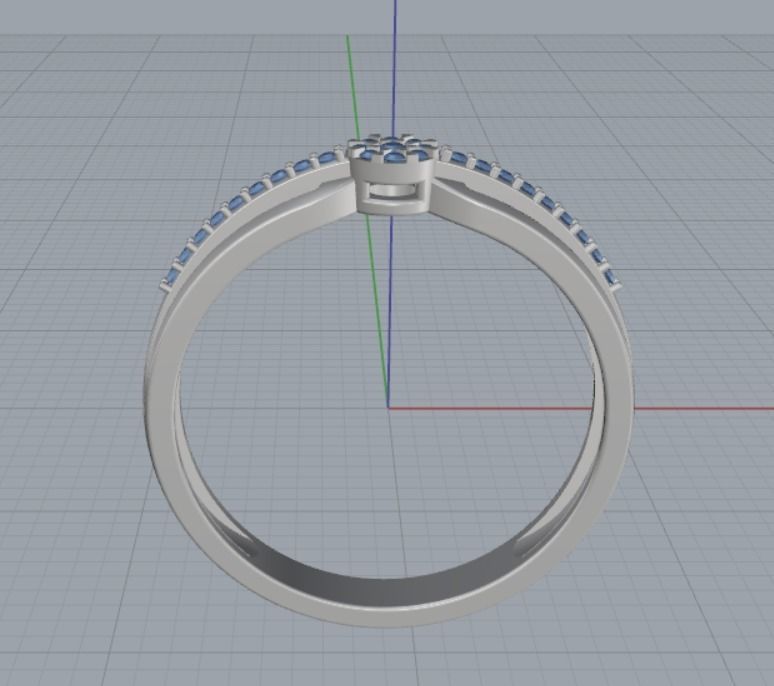Select the left row of blue pavé stones

click(x=253, y=218)
